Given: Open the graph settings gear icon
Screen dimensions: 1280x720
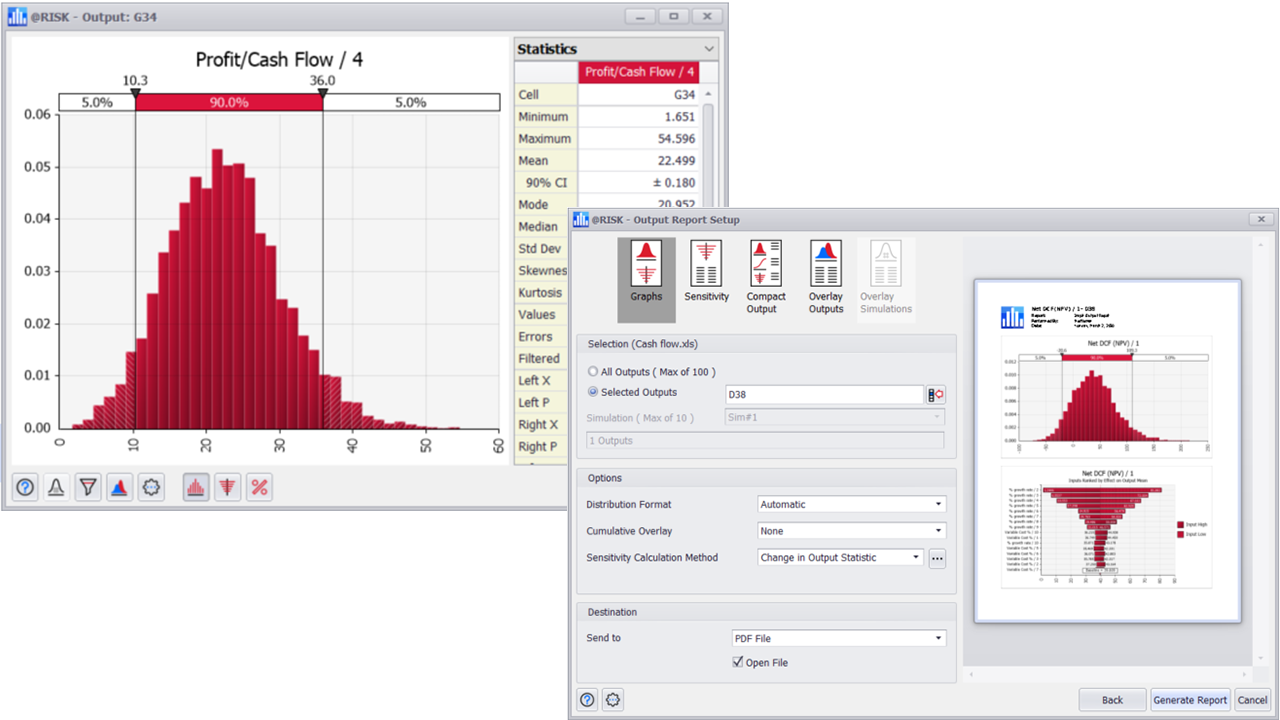Looking at the screenshot, I should [149, 487].
